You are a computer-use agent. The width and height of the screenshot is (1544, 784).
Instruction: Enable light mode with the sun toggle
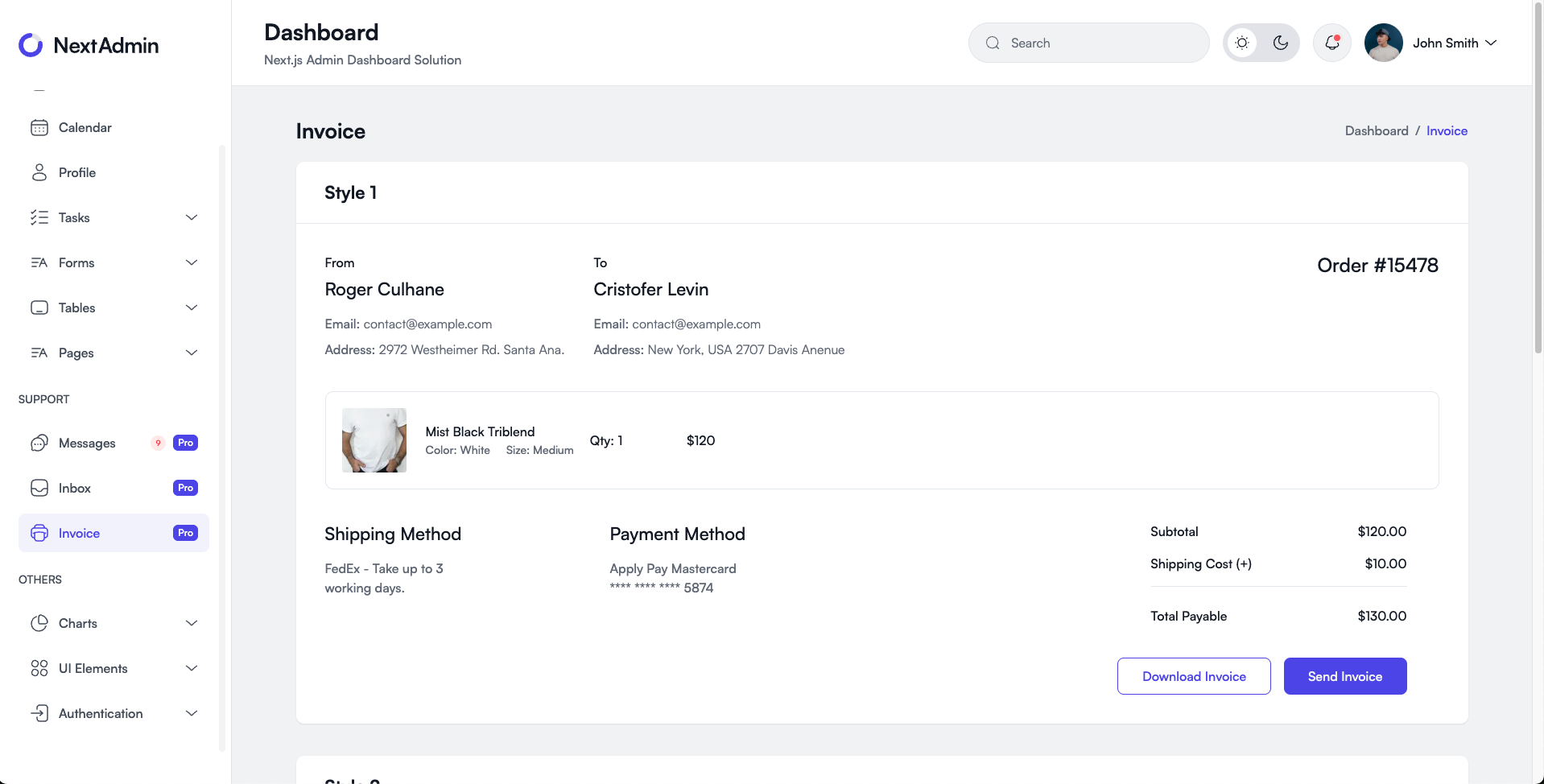[x=1241, y=43]
